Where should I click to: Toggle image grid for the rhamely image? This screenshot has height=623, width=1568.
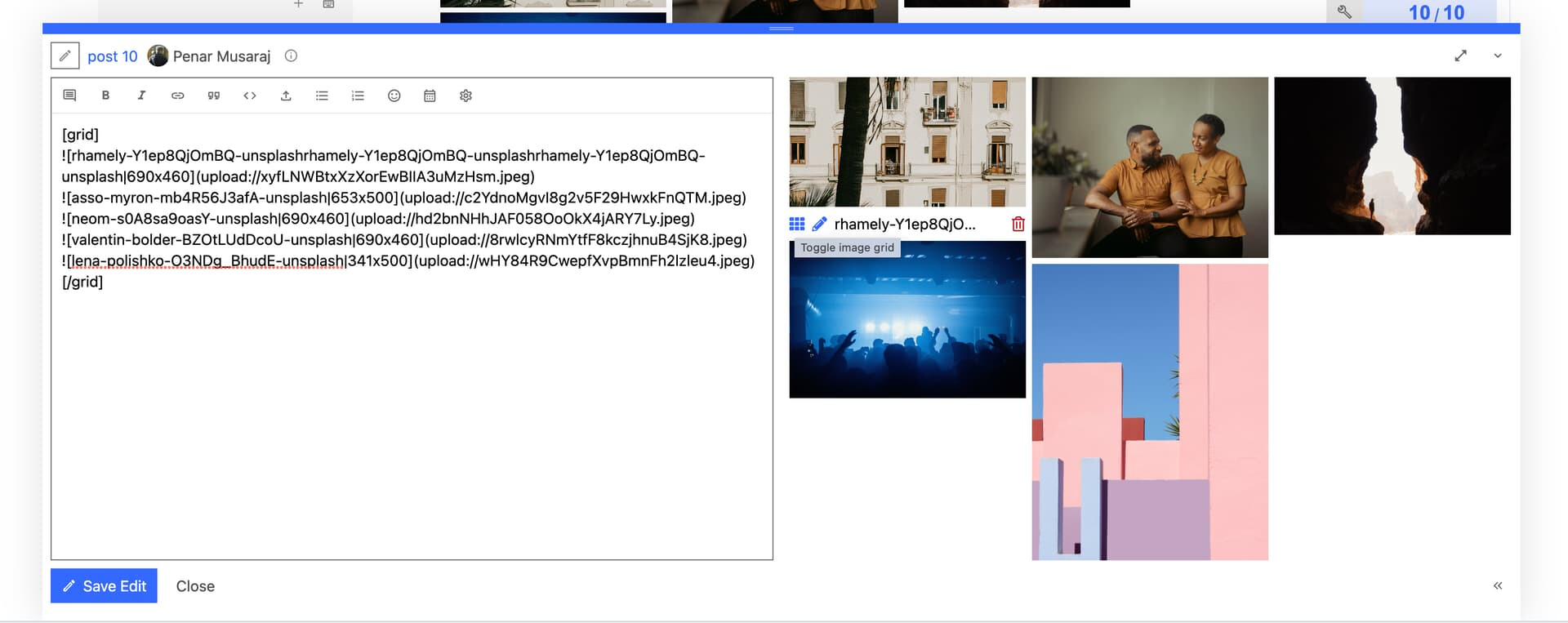click(797, 224)
